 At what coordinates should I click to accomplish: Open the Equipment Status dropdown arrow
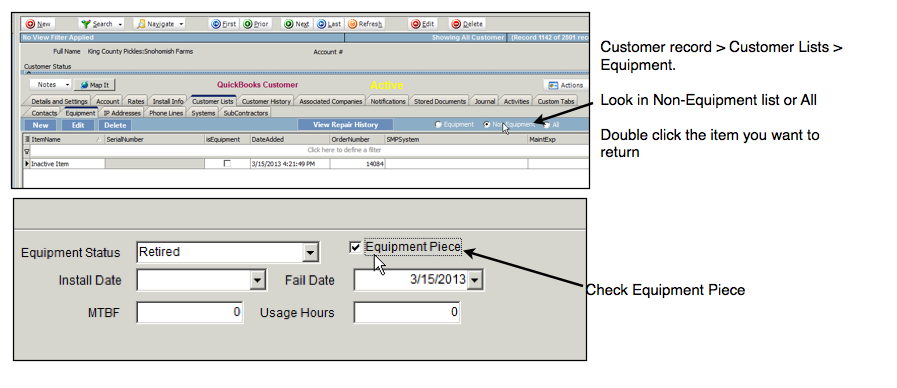pos(311,252)
